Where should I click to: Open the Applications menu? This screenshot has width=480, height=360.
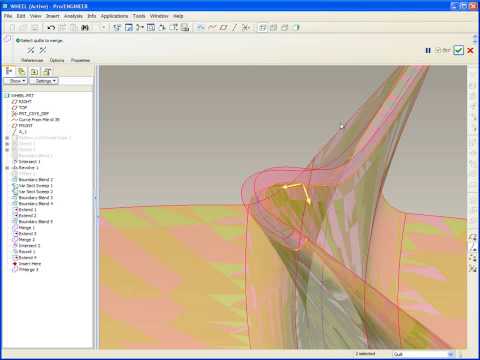114,16
